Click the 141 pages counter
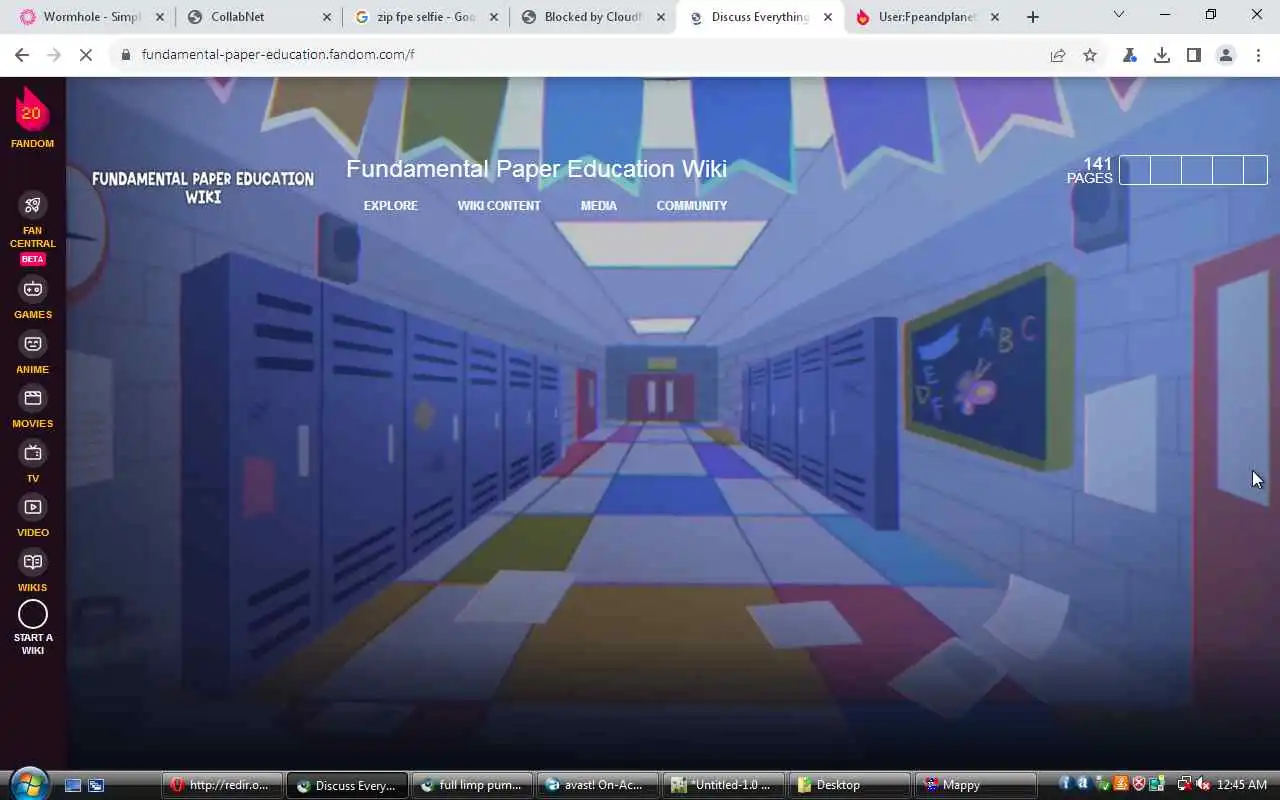The image size is (1280, 800). click(1089, 170)
